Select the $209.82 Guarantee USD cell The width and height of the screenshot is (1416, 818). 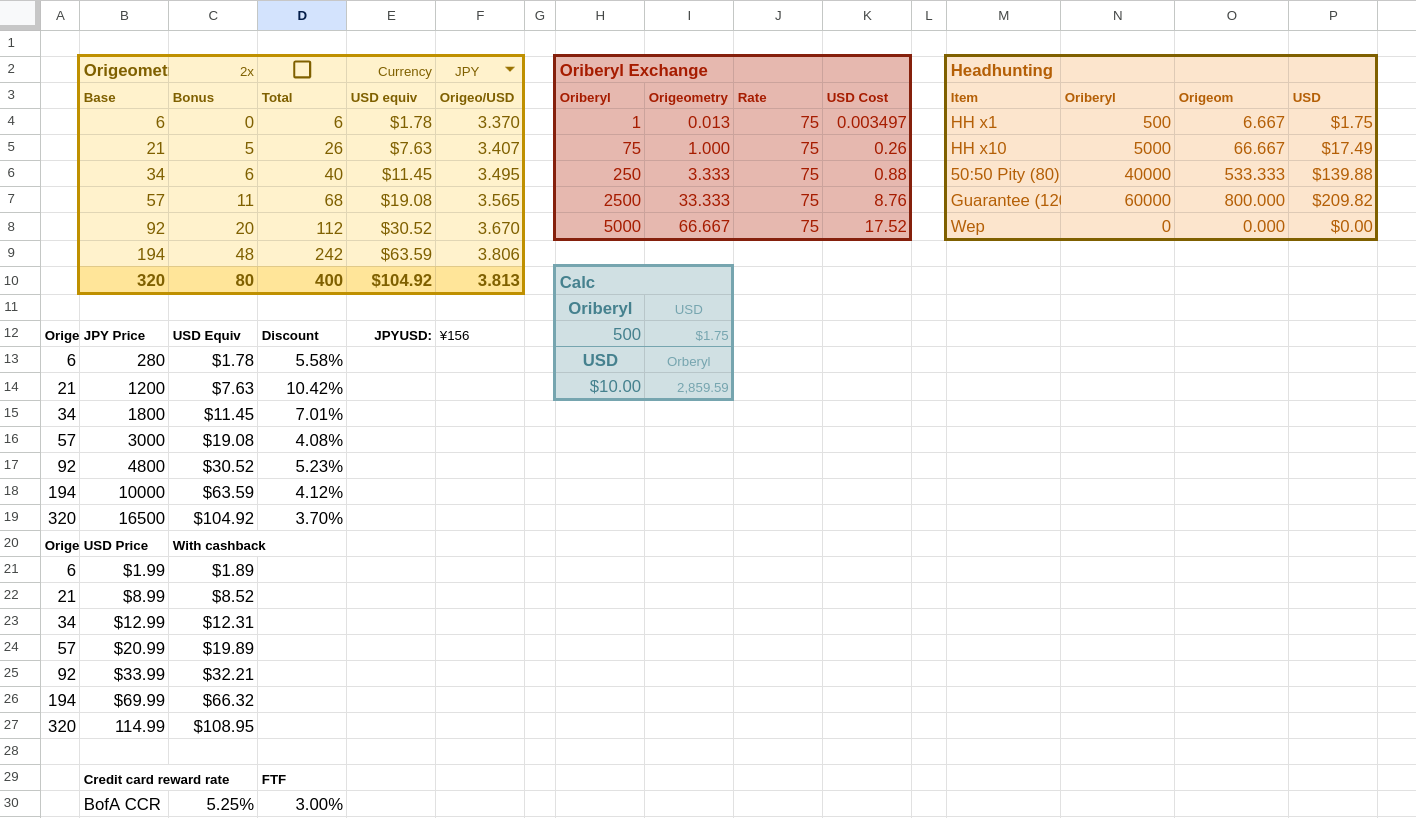click(1333, 200)
